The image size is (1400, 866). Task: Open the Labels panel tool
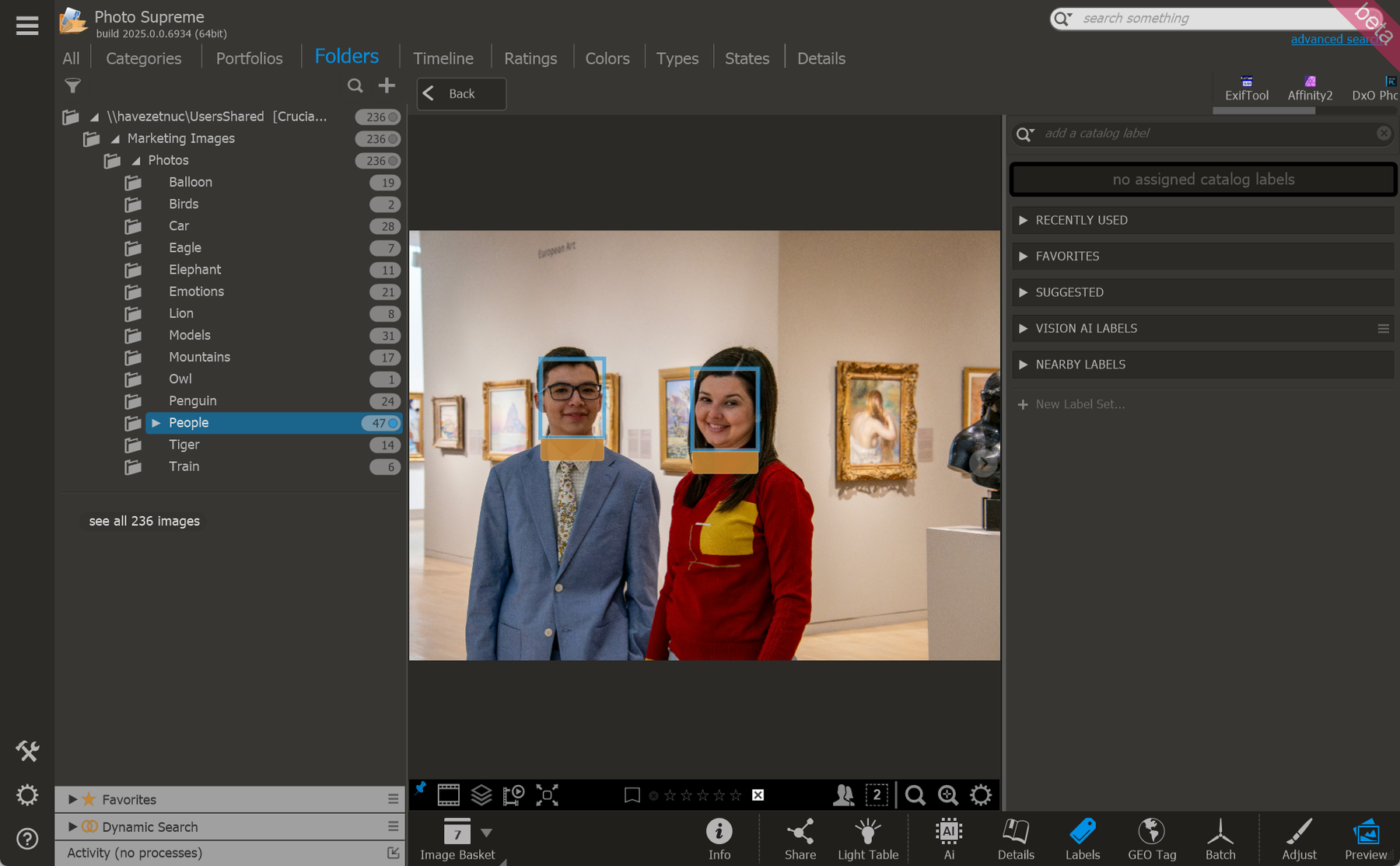[1083, 839]
